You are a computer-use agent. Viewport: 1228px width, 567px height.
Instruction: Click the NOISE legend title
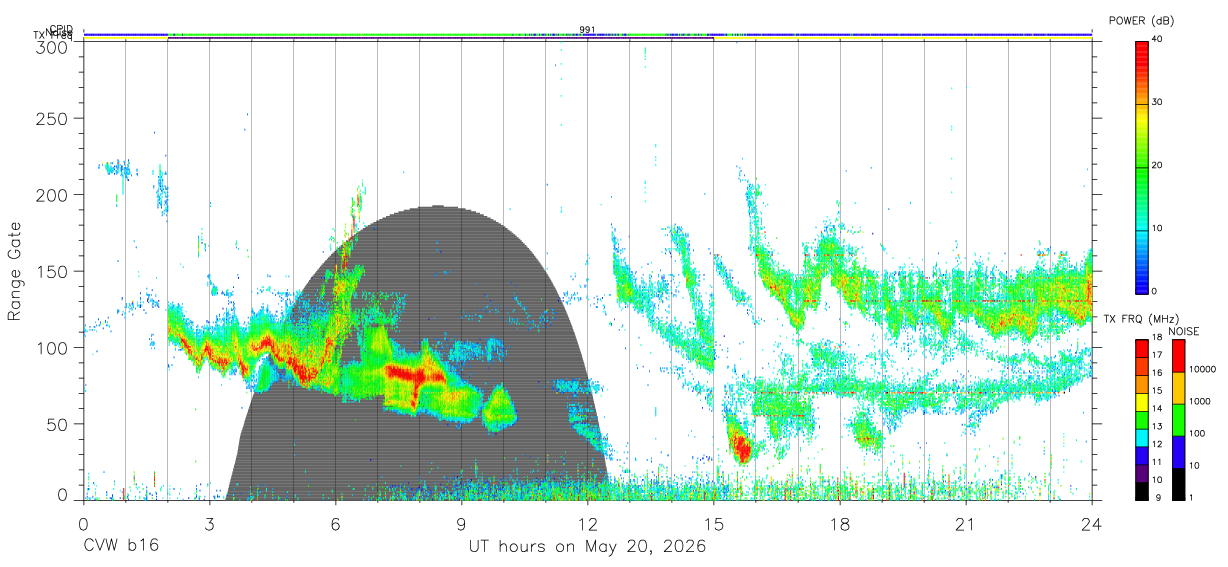[1184, 331]
